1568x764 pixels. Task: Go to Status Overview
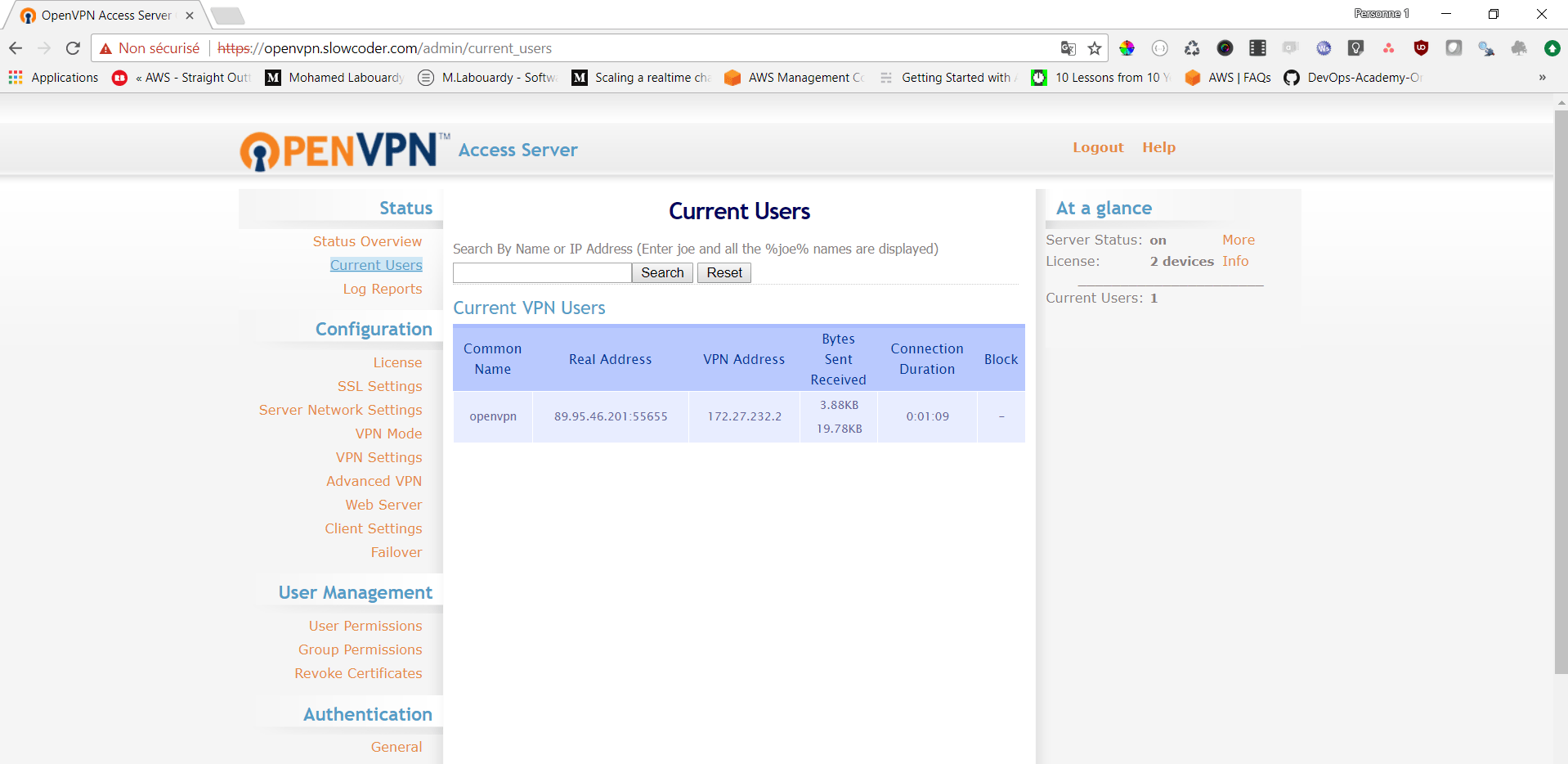click(x=367, y=241)
